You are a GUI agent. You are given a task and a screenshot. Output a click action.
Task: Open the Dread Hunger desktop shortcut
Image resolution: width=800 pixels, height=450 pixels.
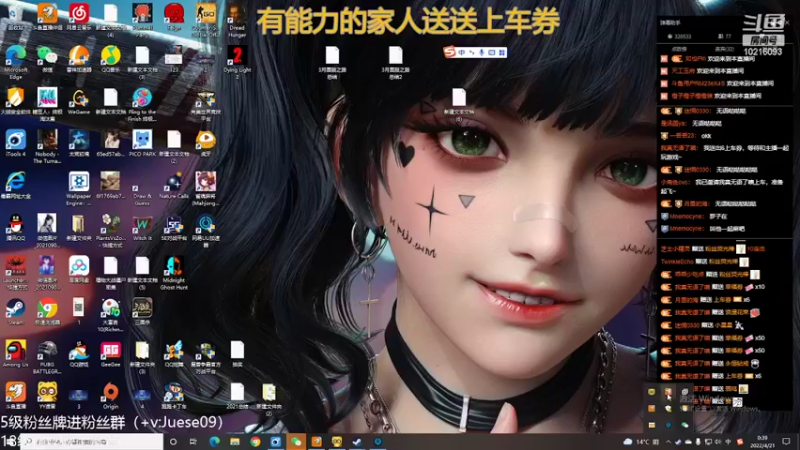237,20
